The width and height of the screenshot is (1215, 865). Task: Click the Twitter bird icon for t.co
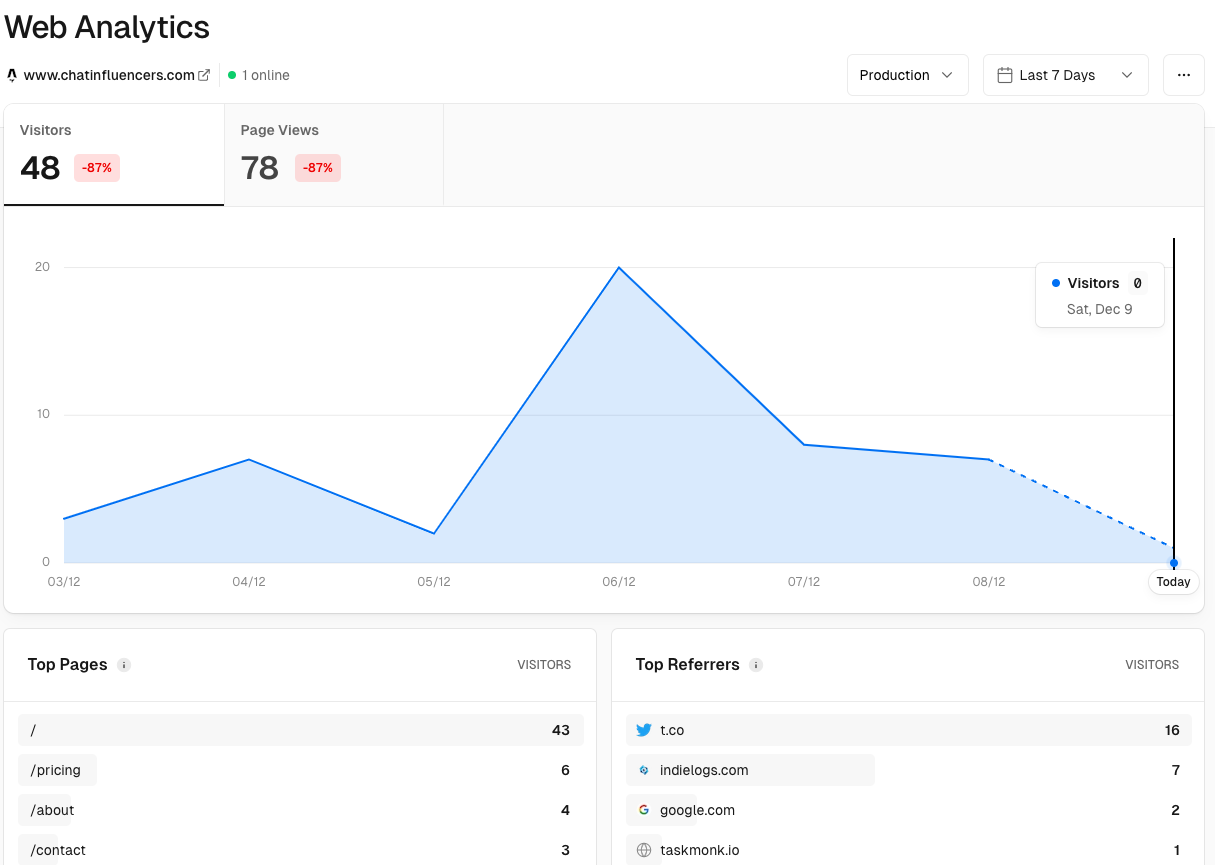click(644, 730)
